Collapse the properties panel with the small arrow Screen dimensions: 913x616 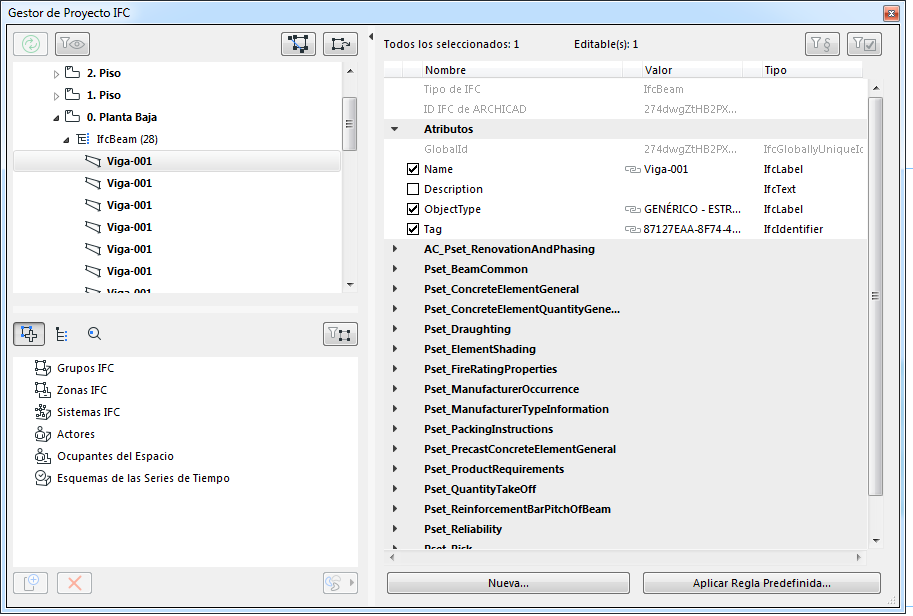(371, 37)
